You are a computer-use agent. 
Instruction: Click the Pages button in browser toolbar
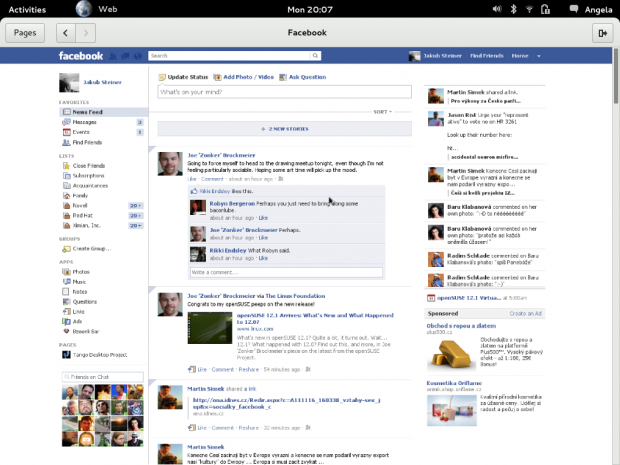(25, 33)
